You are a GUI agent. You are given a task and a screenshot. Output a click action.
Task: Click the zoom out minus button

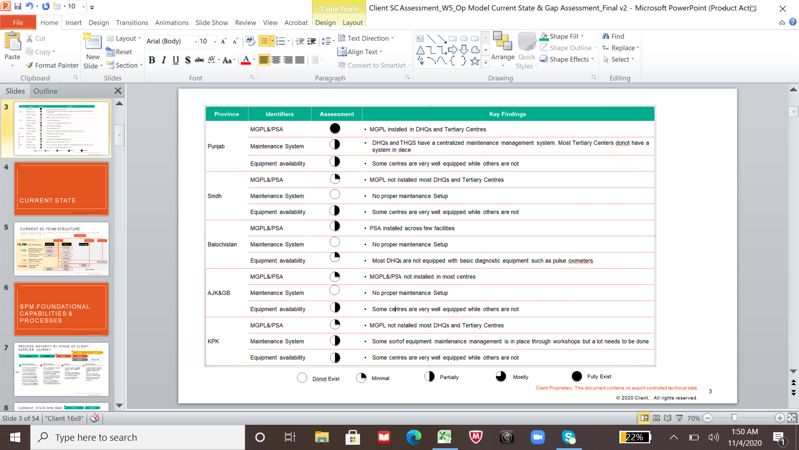[707, 418]
